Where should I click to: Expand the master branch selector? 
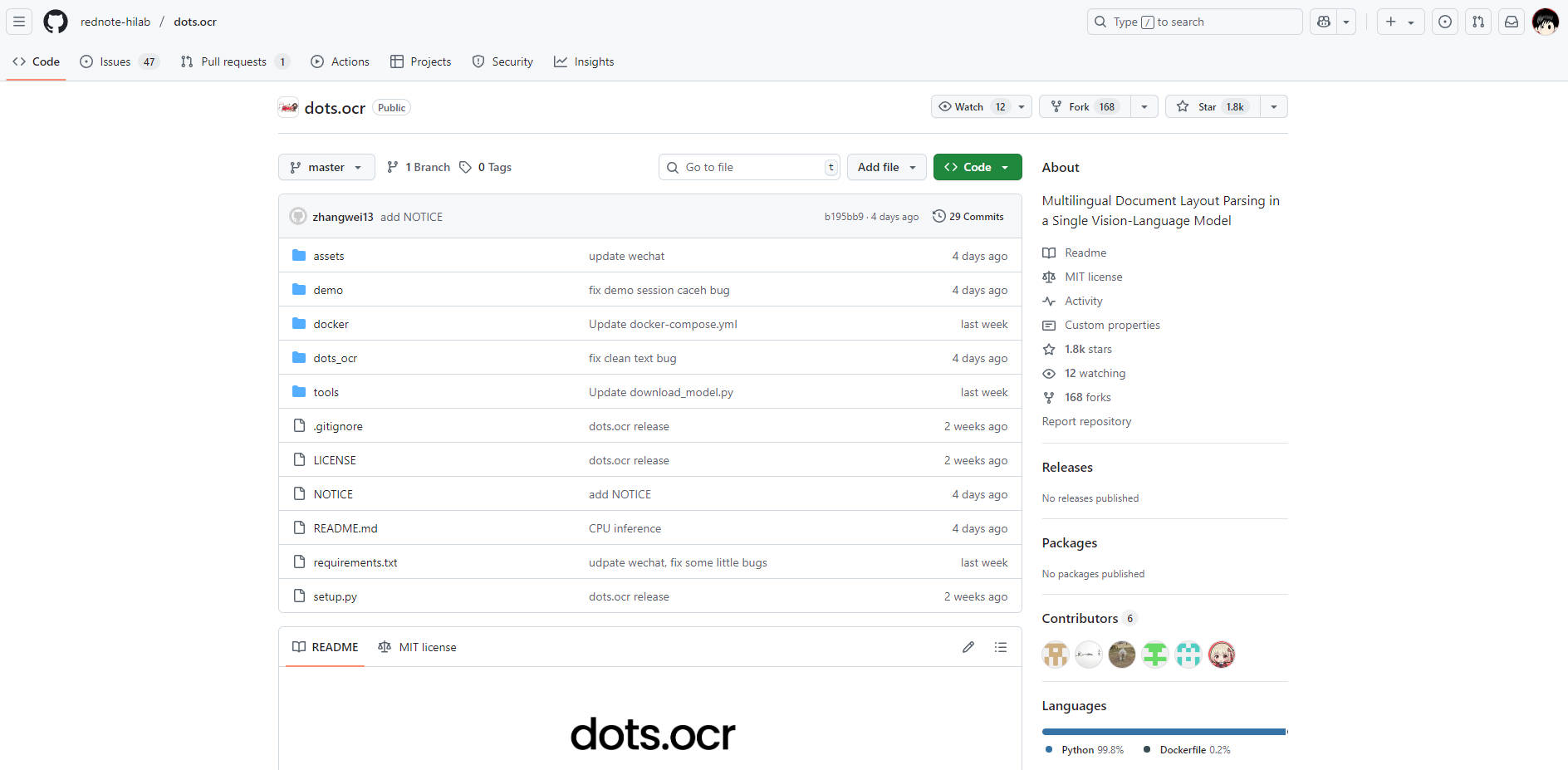coord(326,167)
